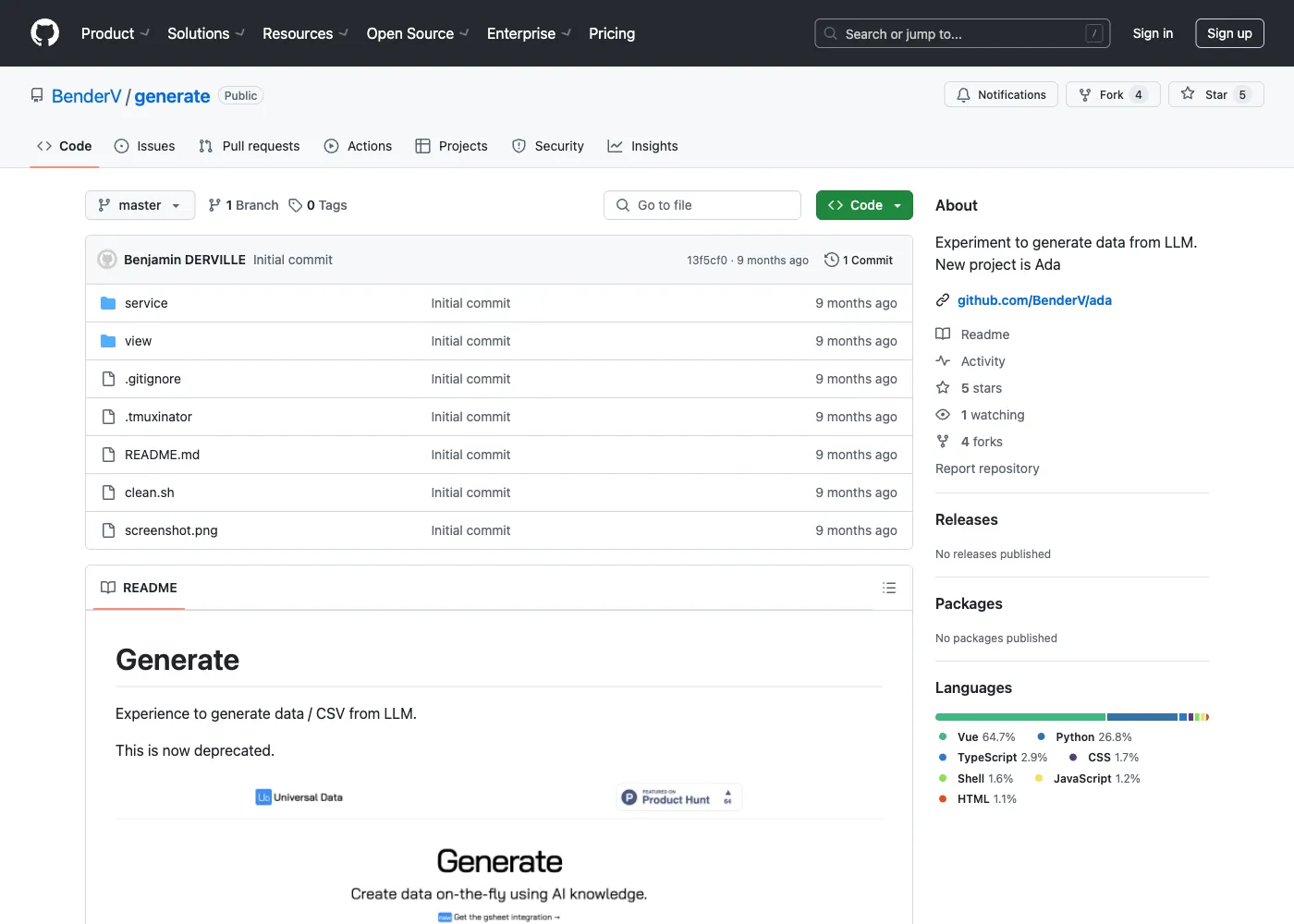
Task: Click the Activity pulse icon
Action: [943, 361]
